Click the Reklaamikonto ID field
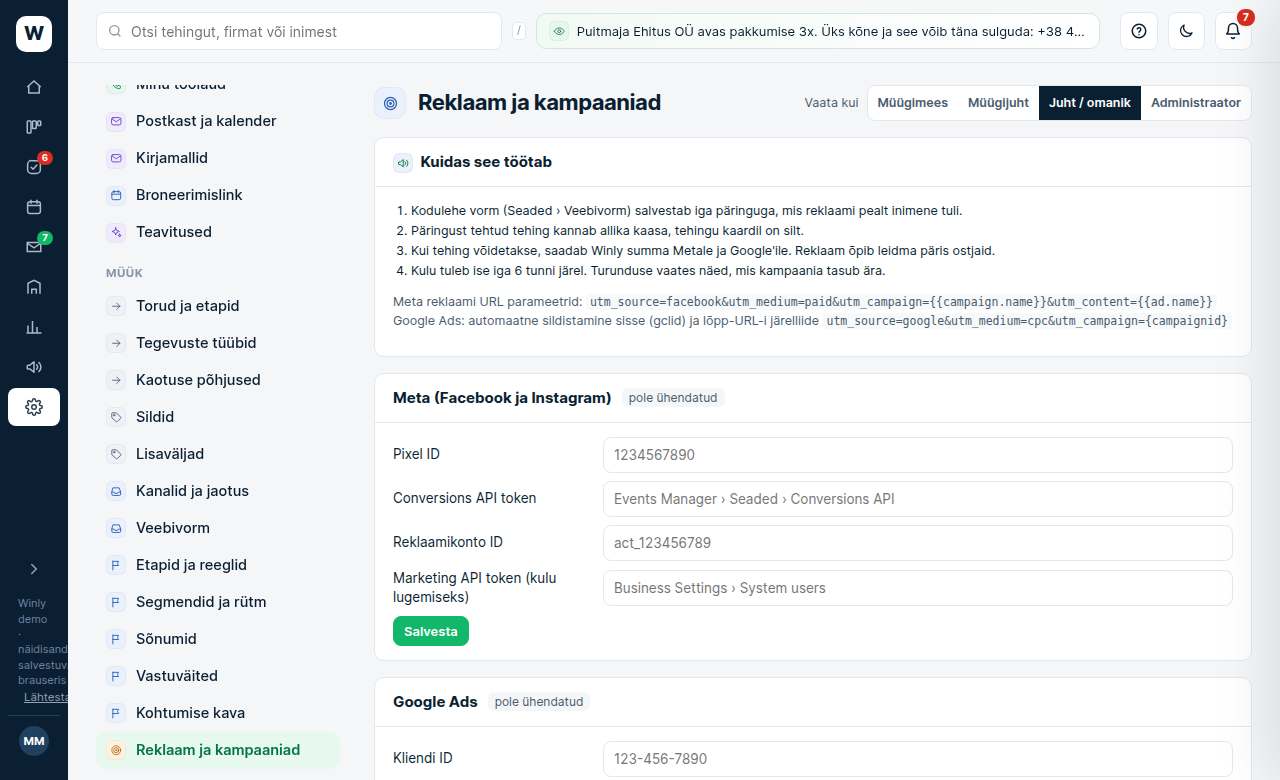Image resolution: width=1280 pixels, height=780 pixels. (x=918, y=543)
